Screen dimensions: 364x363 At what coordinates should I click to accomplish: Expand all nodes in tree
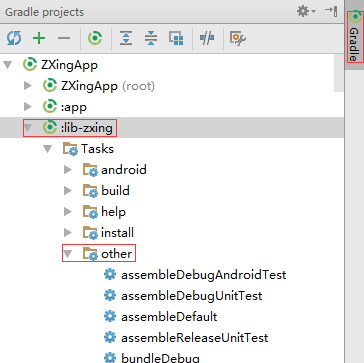coord(126,38)
